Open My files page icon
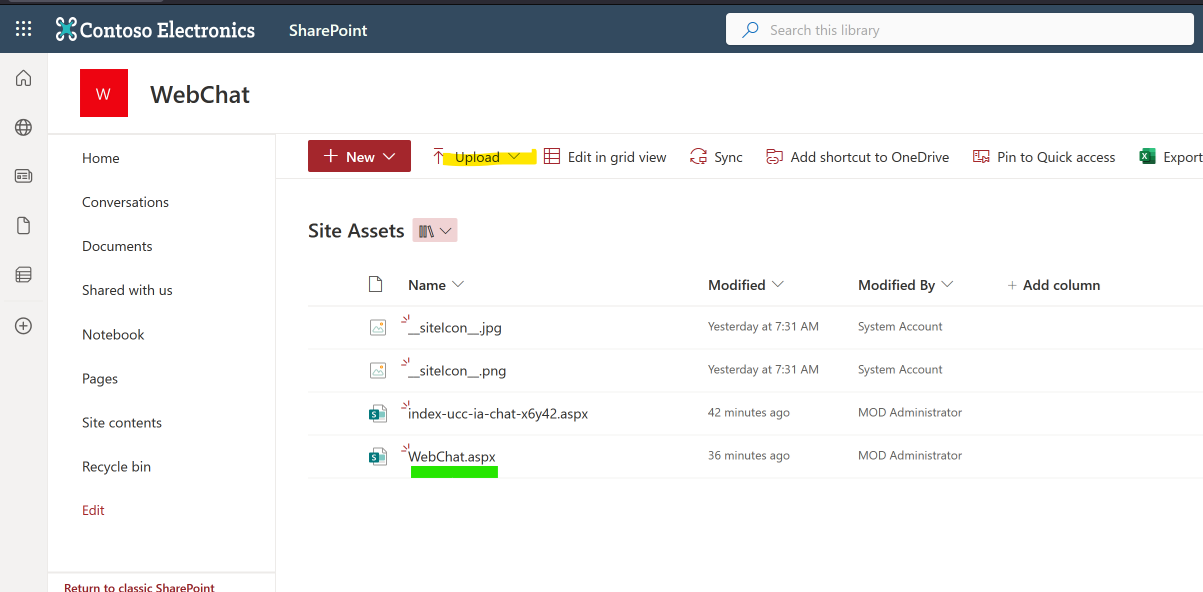Image resolution: width=1203 pixels, height=592 pixels. [x=23, y=226]
